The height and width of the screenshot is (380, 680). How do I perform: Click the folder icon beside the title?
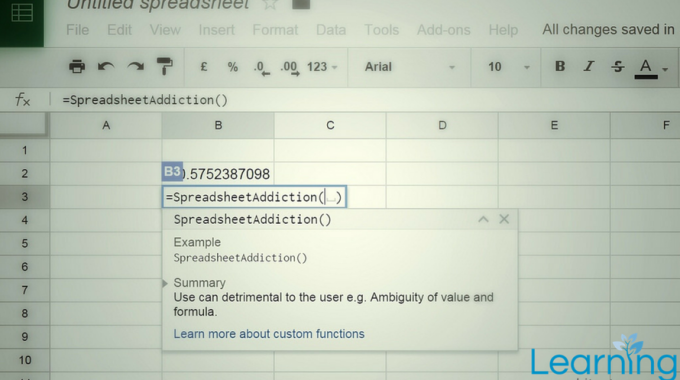(x=301, y=4)
